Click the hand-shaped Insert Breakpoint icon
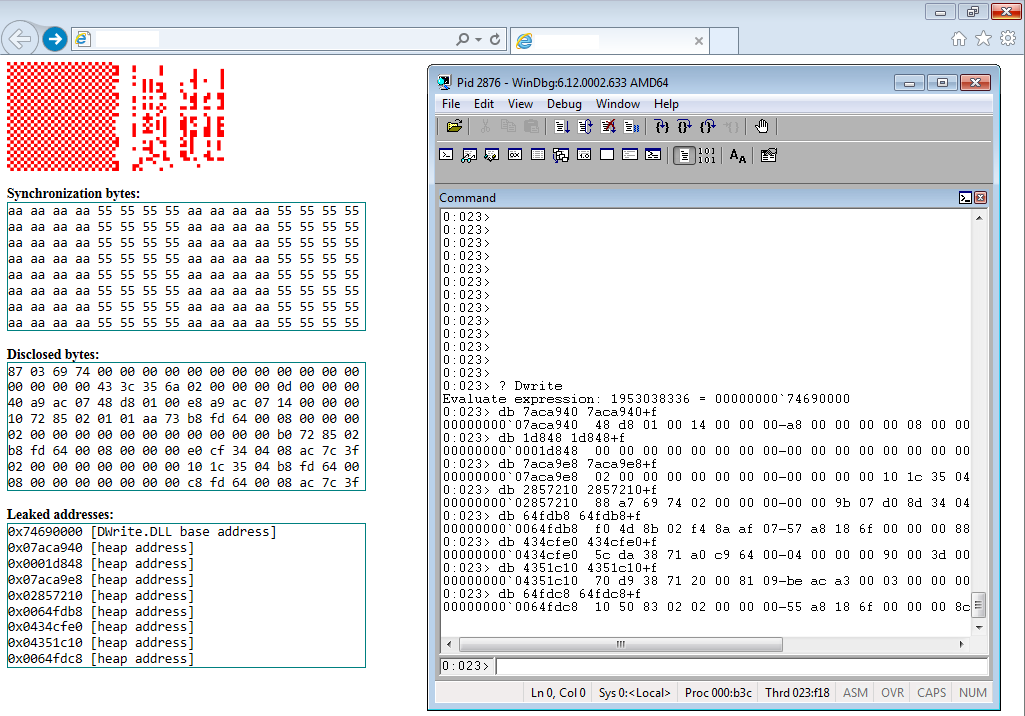Viewport: 1025px width, 716px height. [x=762, y=127]
